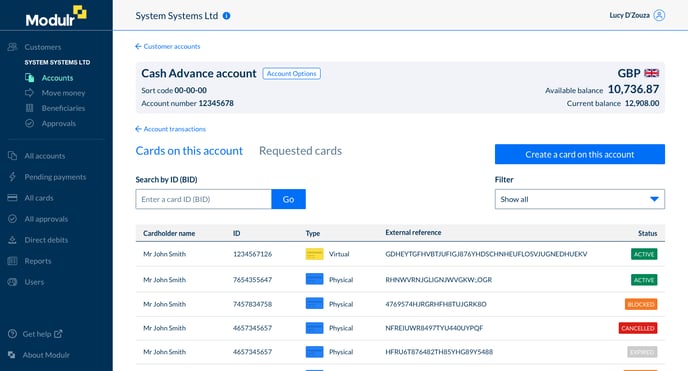Sort by Cardholder name column header

pyautogui.click(x=169, y=233)
